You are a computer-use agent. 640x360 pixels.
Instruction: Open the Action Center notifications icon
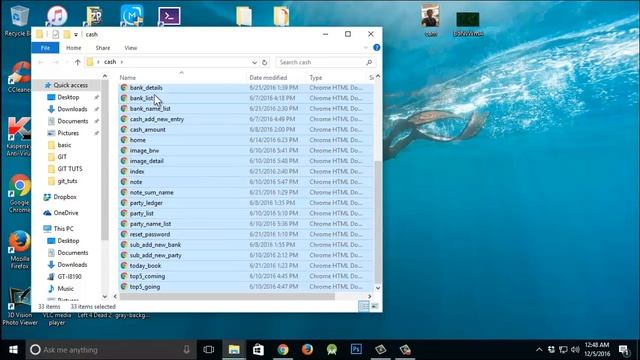623,350
